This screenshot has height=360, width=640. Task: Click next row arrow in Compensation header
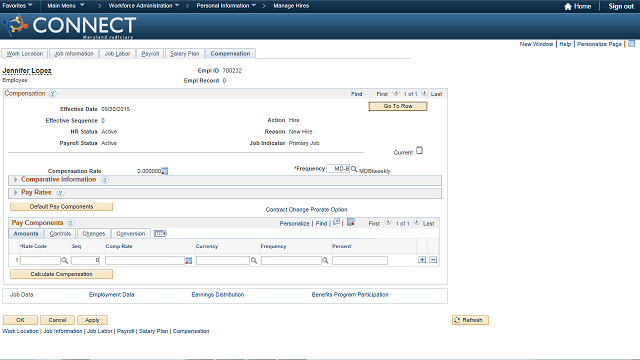click(424, 93)
